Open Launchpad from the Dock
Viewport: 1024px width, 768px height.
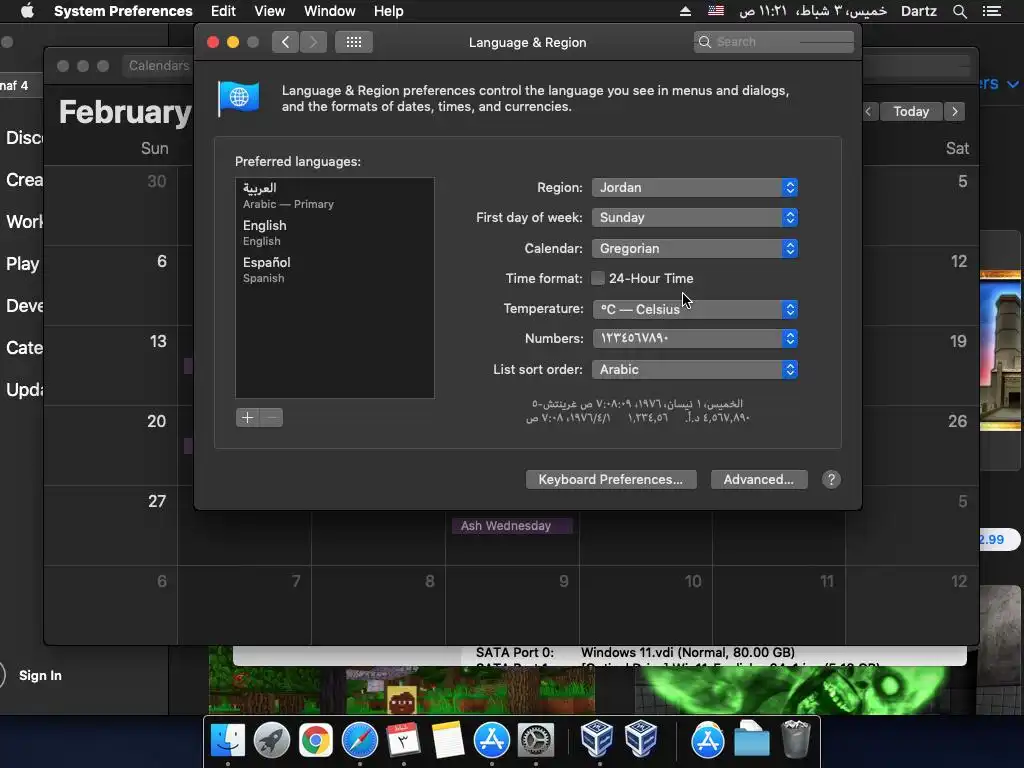(271, 741)
